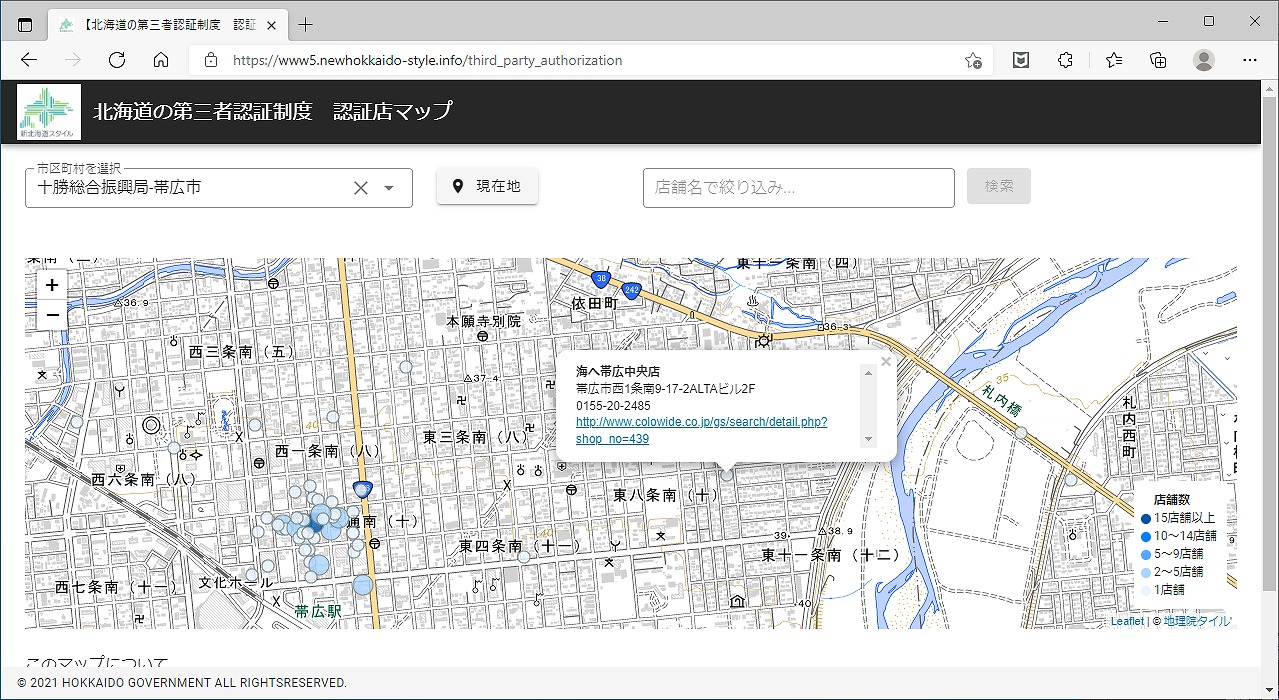Open browser extensions menu
1279x700 pixels.
pyautogui.click(x=1065, y=60)
